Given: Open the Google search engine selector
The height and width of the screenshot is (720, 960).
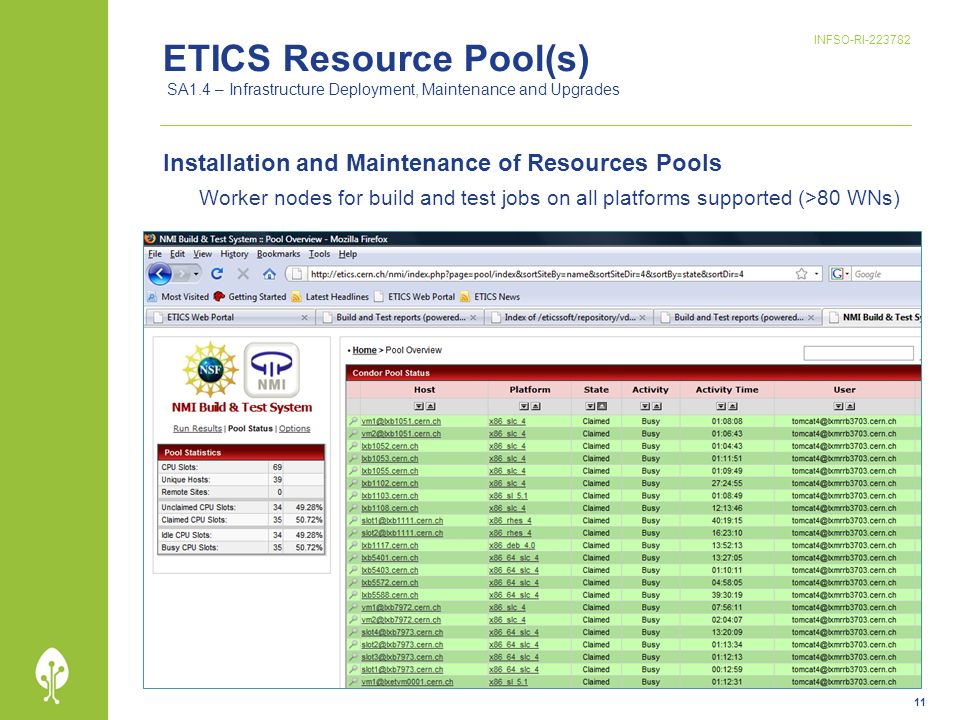Looking at the screenshot, I should click(x=839, y=274).
